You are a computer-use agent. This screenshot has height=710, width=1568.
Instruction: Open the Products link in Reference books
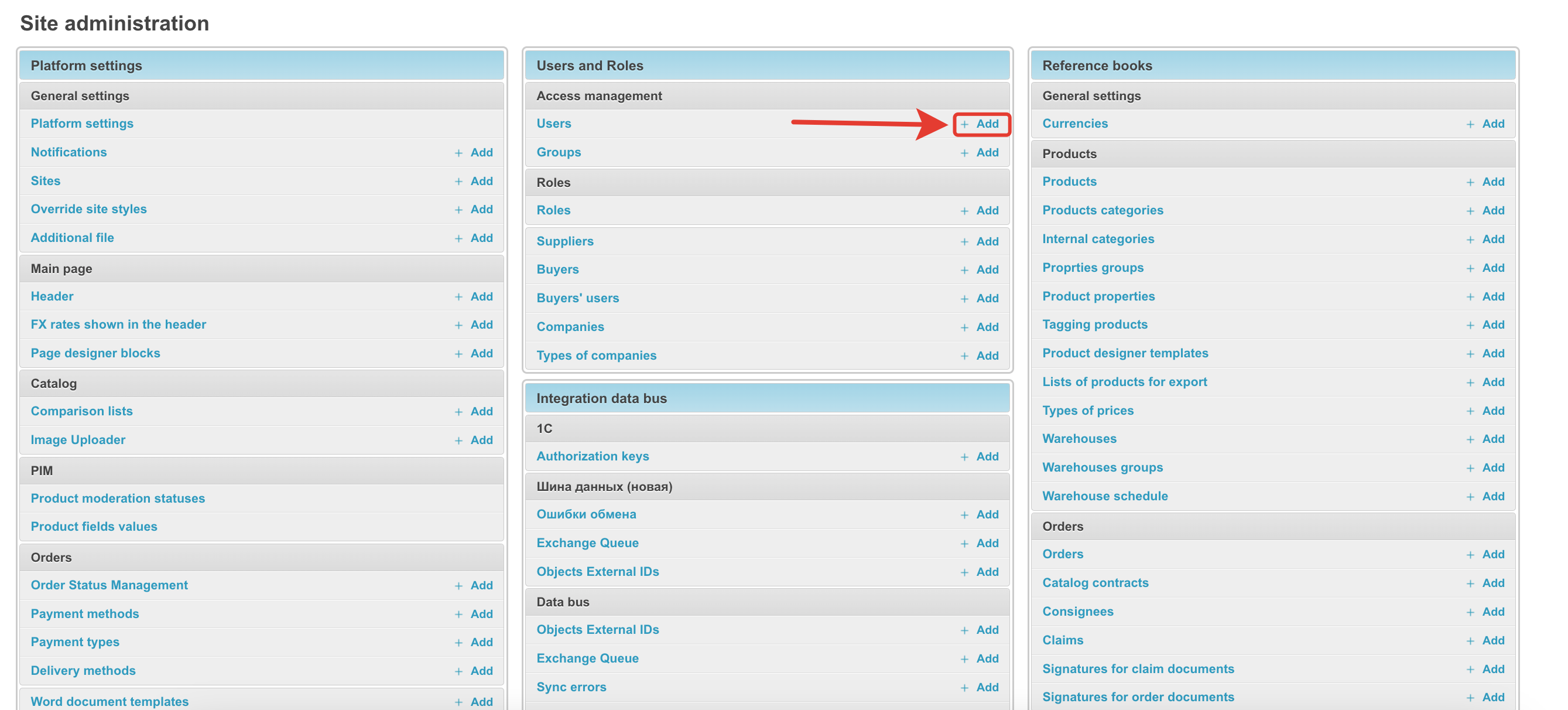coord(1070,182)
